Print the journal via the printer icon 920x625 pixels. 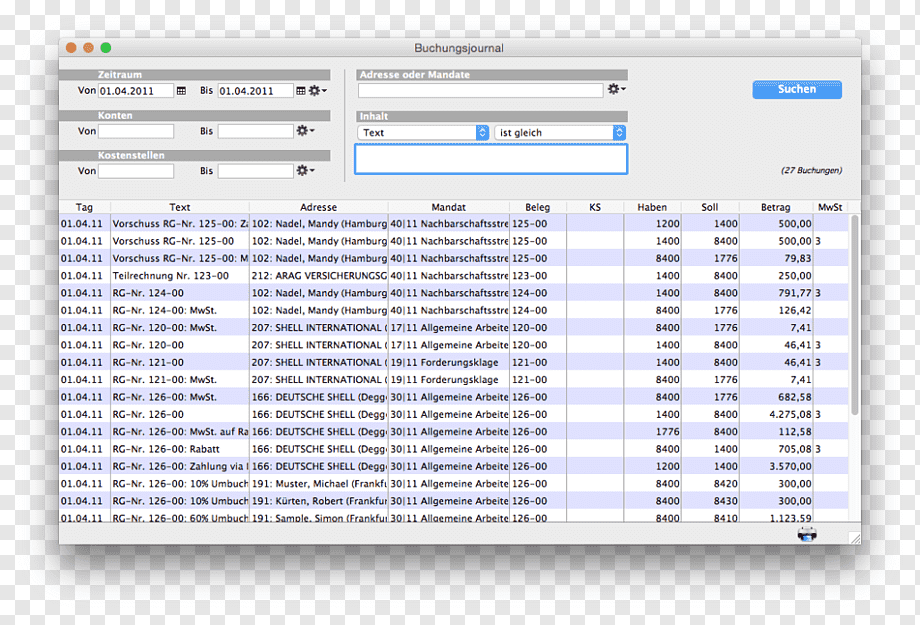coord(807,534)
